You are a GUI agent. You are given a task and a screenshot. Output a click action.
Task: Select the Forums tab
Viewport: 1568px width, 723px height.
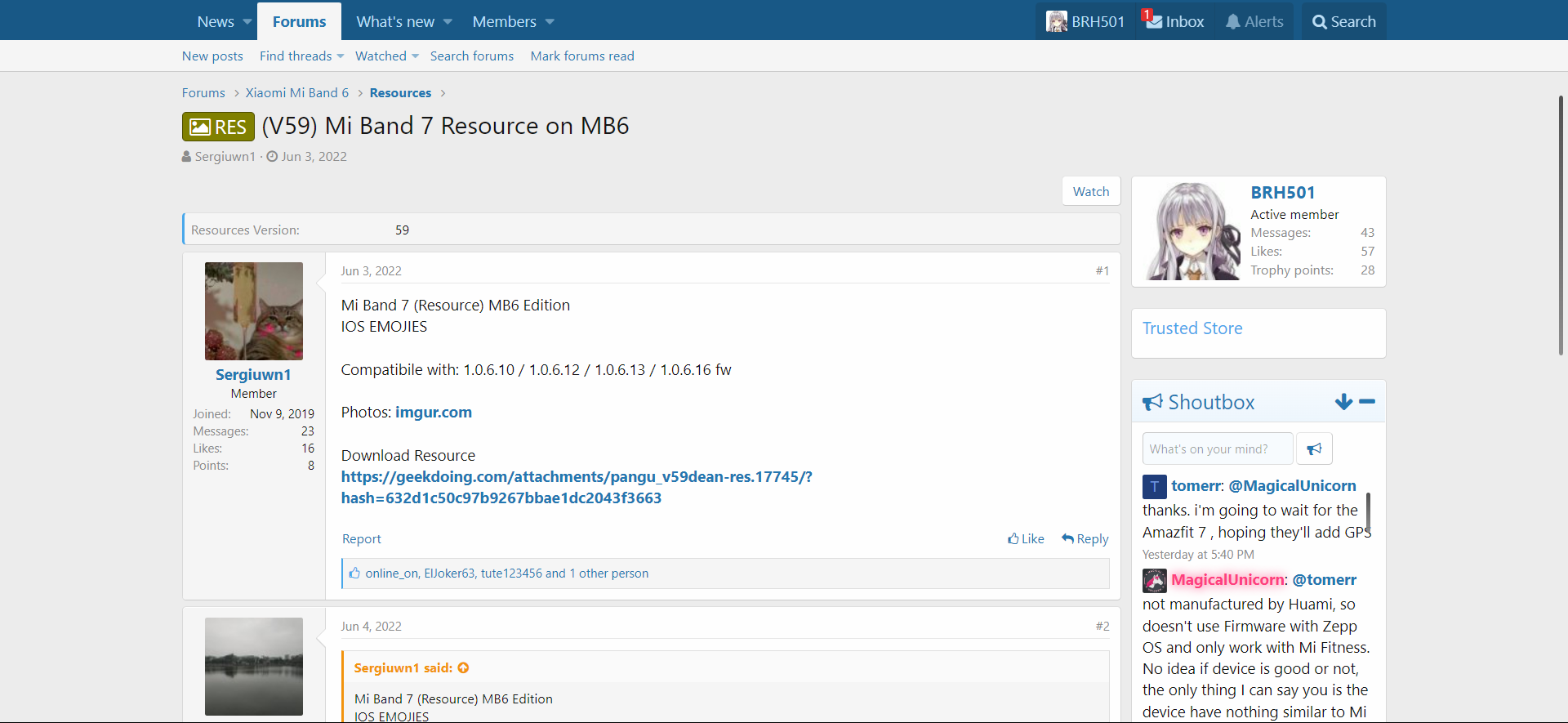tap(299, 22)
